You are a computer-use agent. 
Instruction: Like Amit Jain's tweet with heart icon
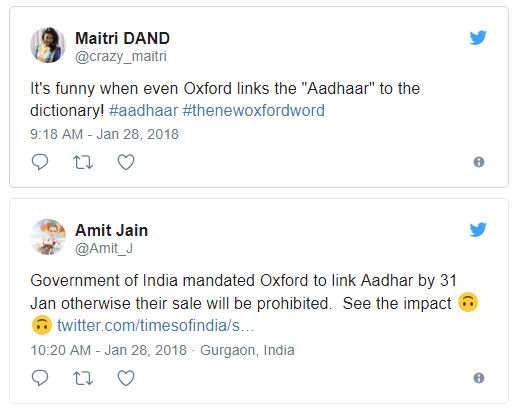pos(126,378)
